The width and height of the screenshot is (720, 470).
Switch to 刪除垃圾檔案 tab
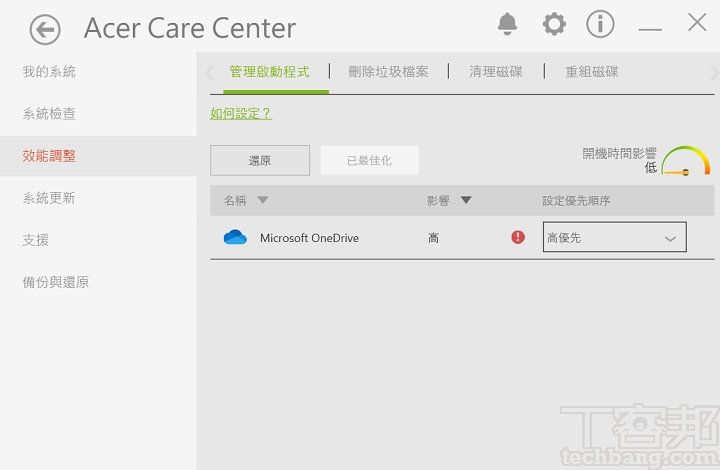click(388, 72)
